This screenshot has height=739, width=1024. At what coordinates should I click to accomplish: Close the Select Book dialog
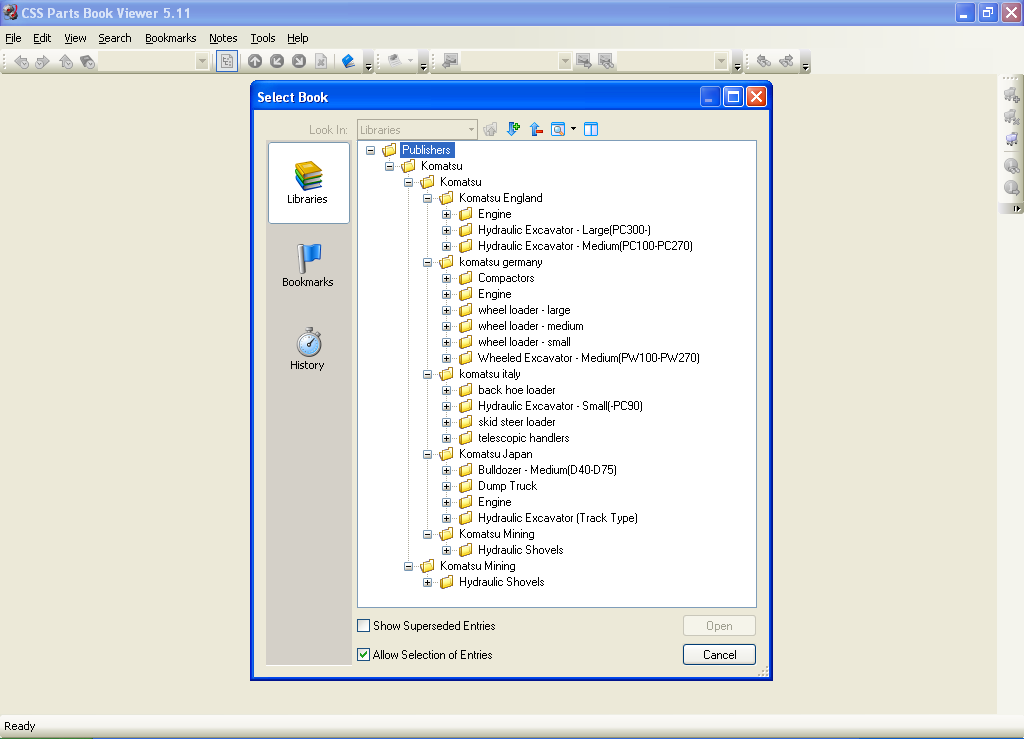coord(756,97)
